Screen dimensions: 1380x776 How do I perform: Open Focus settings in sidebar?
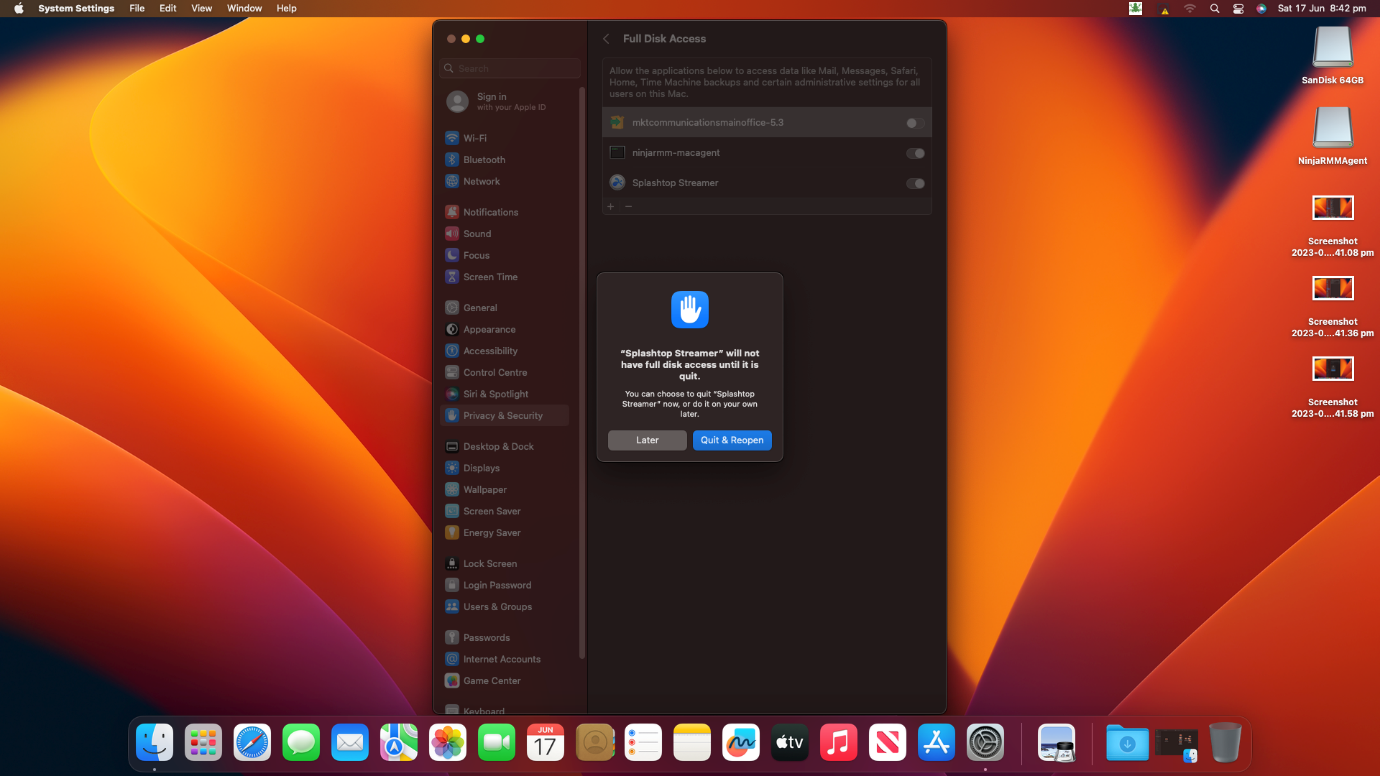click(505, 255)
